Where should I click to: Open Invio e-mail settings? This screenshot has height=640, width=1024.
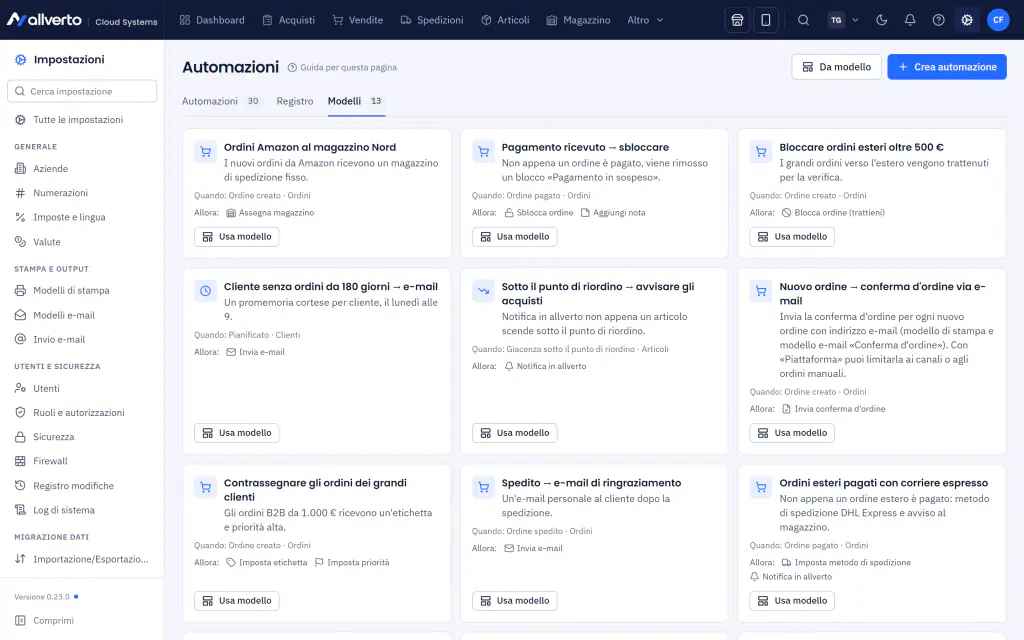tap(82, 339)
